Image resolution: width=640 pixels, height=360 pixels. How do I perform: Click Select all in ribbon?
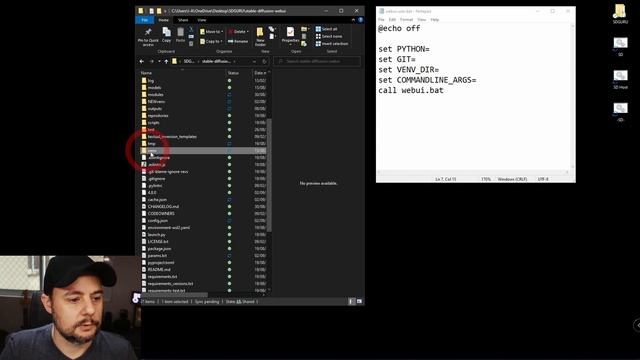coord(327,29)
